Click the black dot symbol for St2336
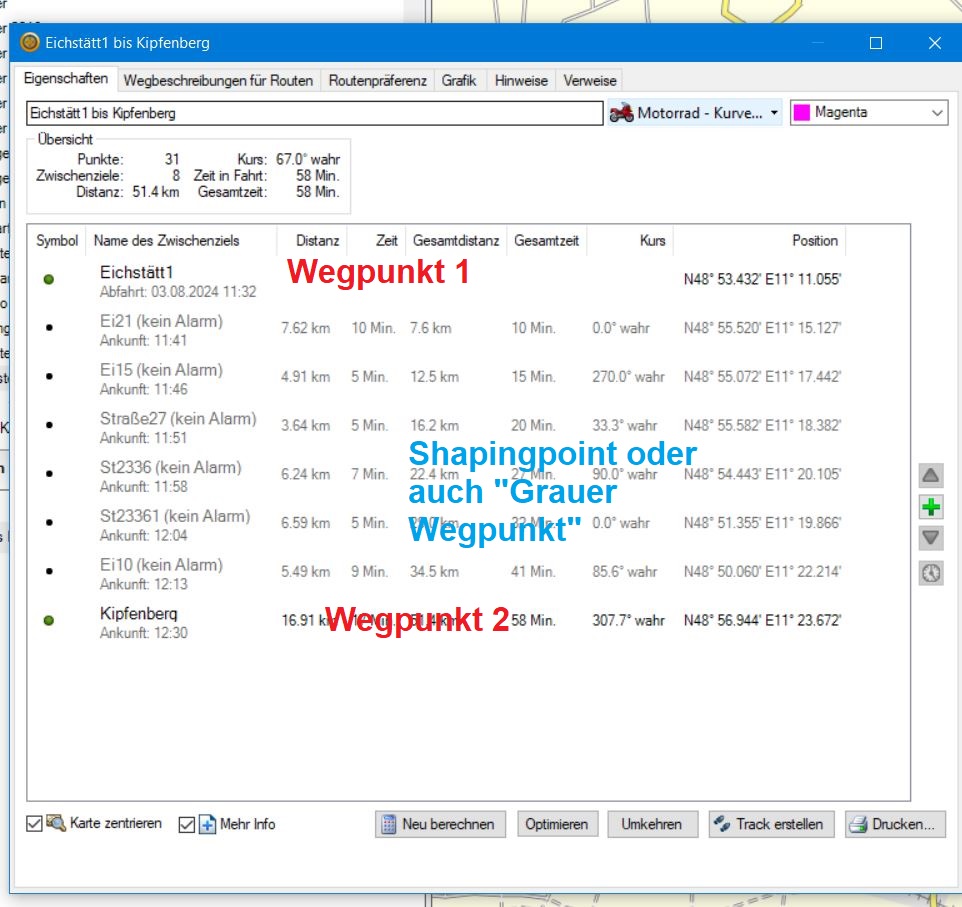962x907 pixels. 49,474
